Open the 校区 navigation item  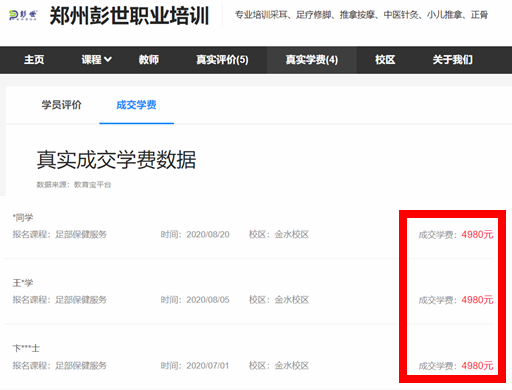tap(385, 60)
